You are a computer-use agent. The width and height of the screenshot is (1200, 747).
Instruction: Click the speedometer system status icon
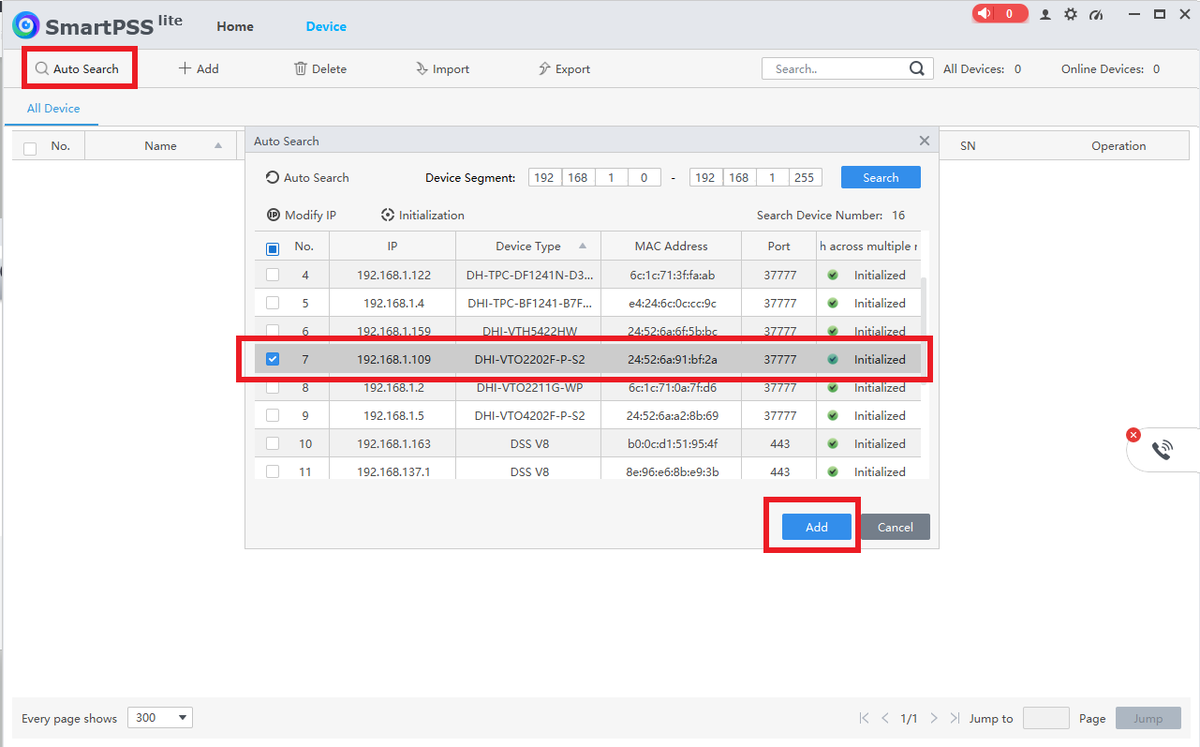coord(1096,15)
